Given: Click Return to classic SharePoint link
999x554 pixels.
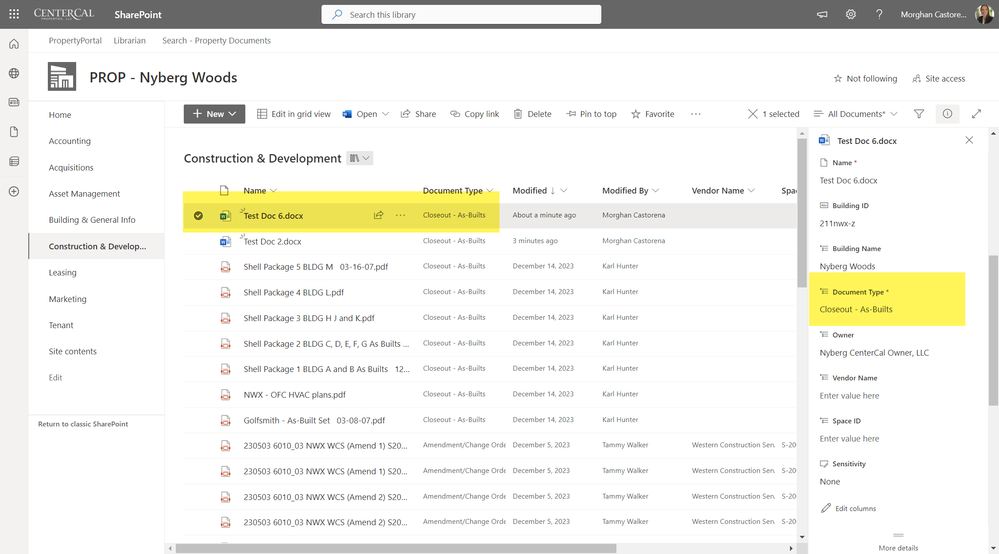Looking at the screenshot, I should tap(83, 424).
